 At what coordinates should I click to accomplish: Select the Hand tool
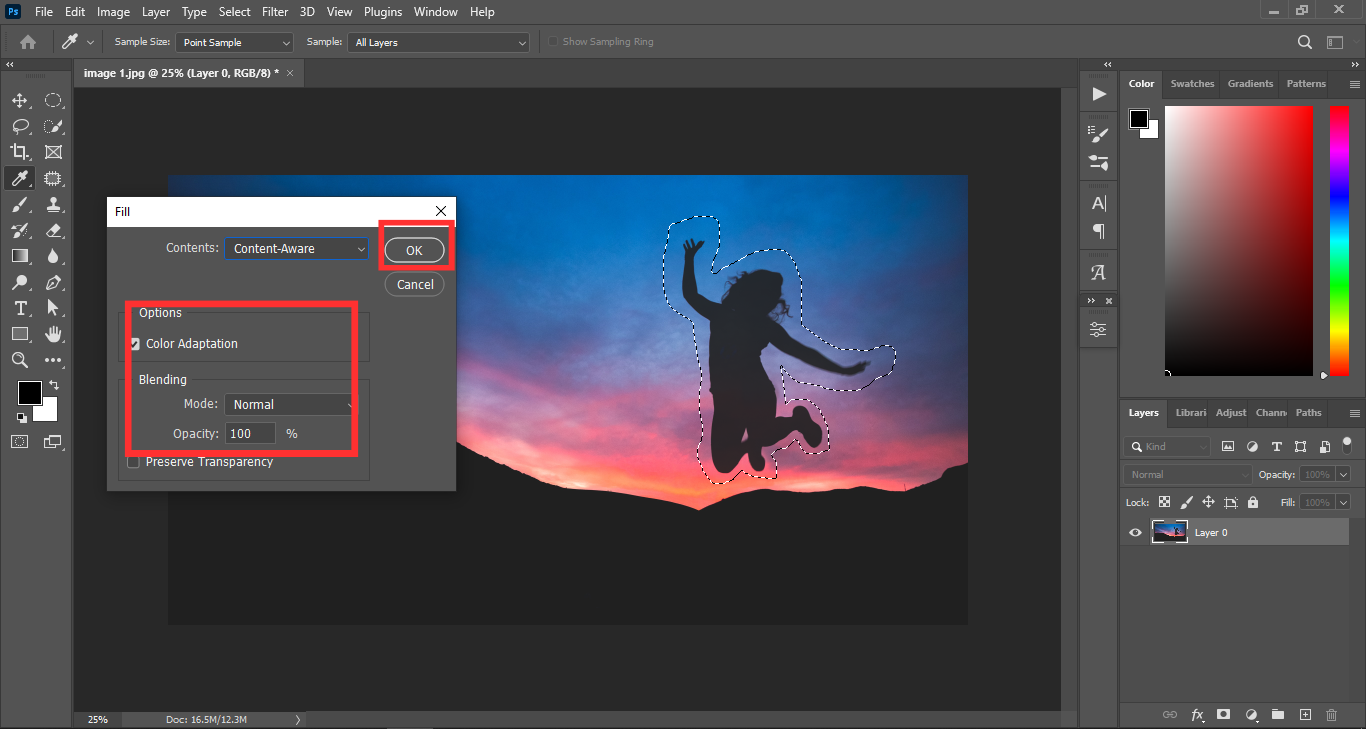(x=53, y=334)
